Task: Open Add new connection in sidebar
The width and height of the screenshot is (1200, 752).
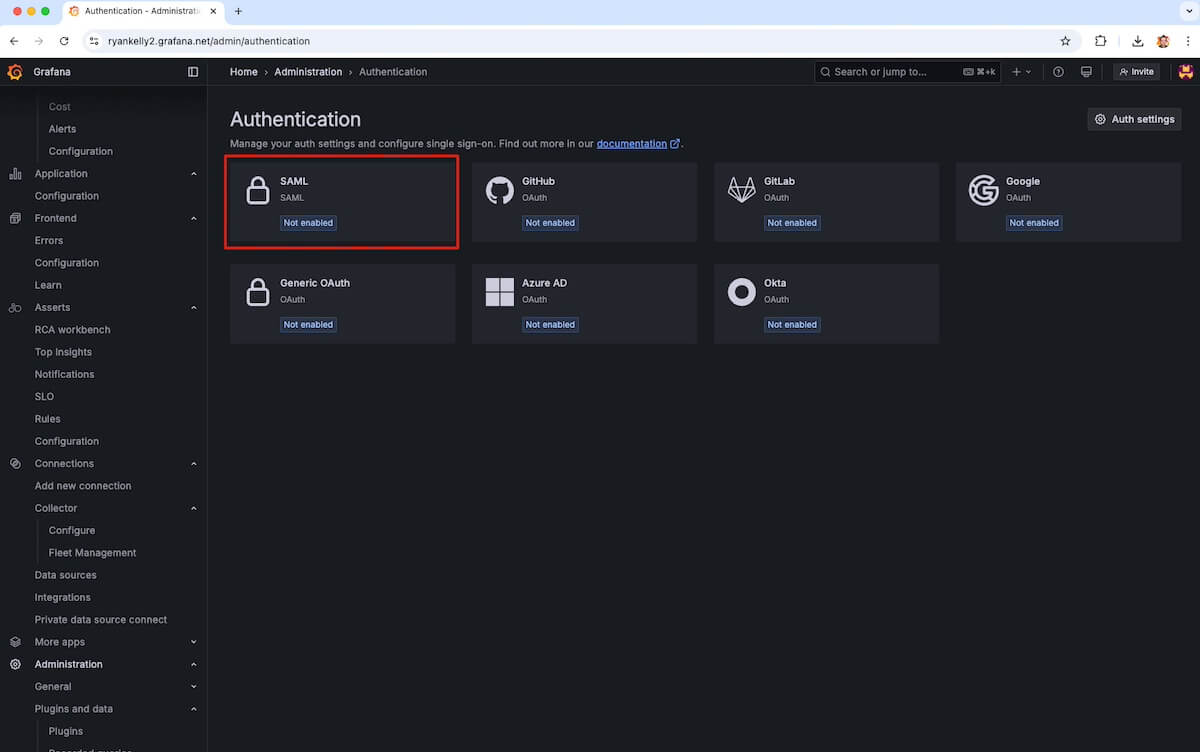Action: click(x=83, y=486)
